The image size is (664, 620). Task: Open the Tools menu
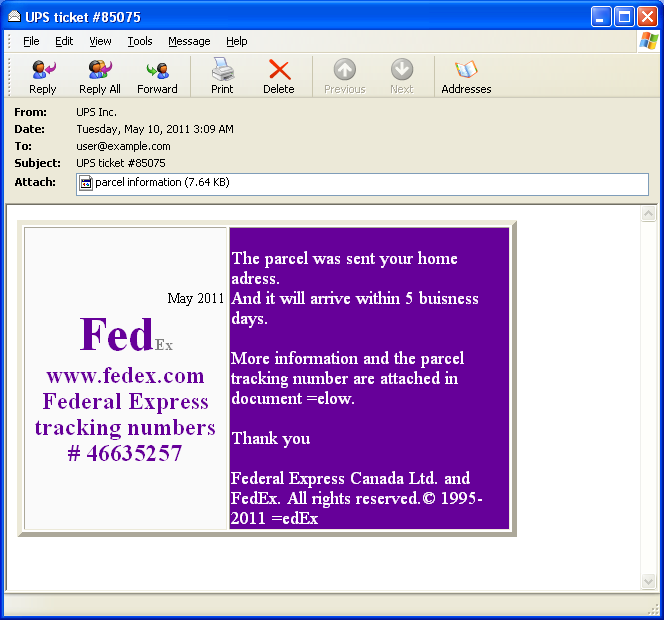140,41
